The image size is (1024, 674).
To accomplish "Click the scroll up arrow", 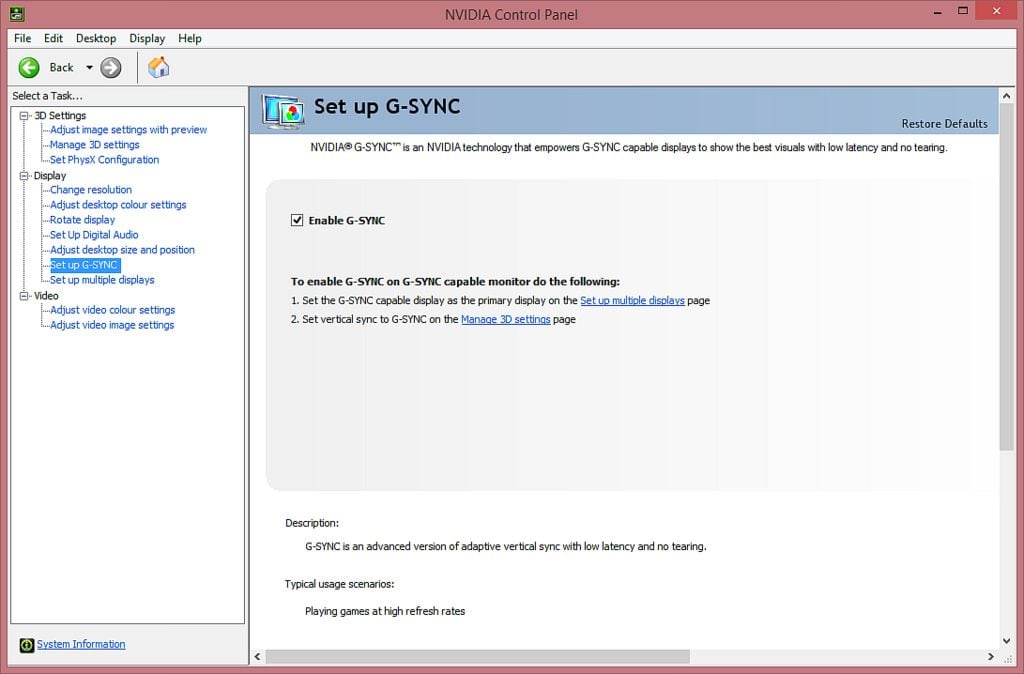I will 1006,96.
